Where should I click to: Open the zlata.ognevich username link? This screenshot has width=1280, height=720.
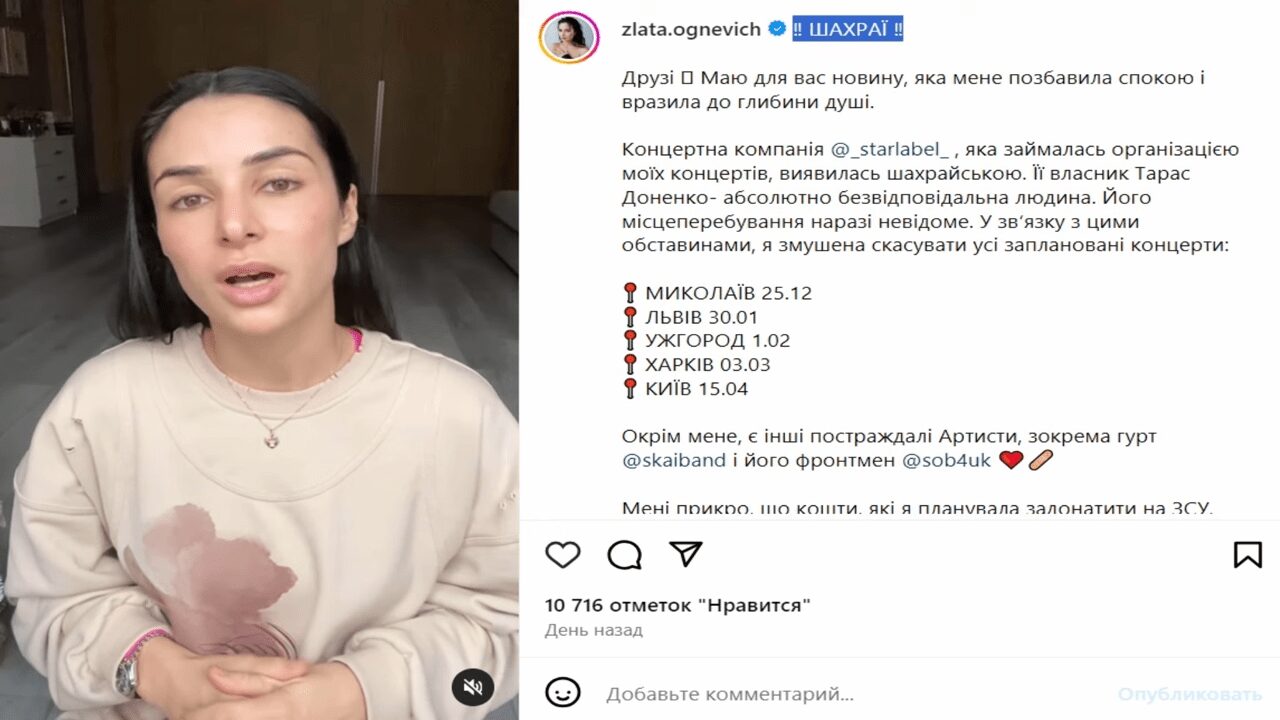pos(690,29)
